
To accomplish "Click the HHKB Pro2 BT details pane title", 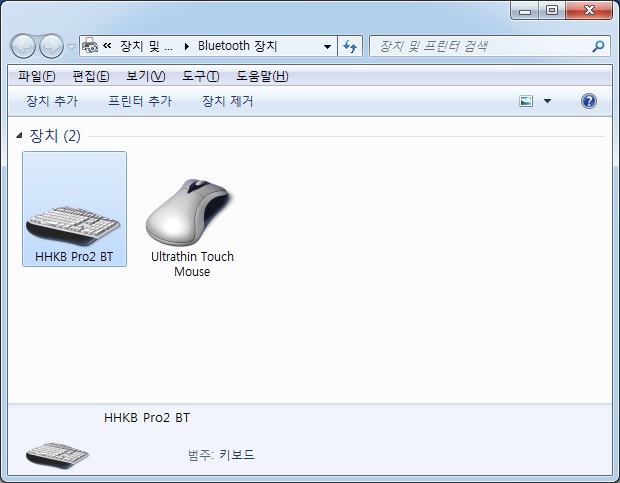I will pos(147,417).
